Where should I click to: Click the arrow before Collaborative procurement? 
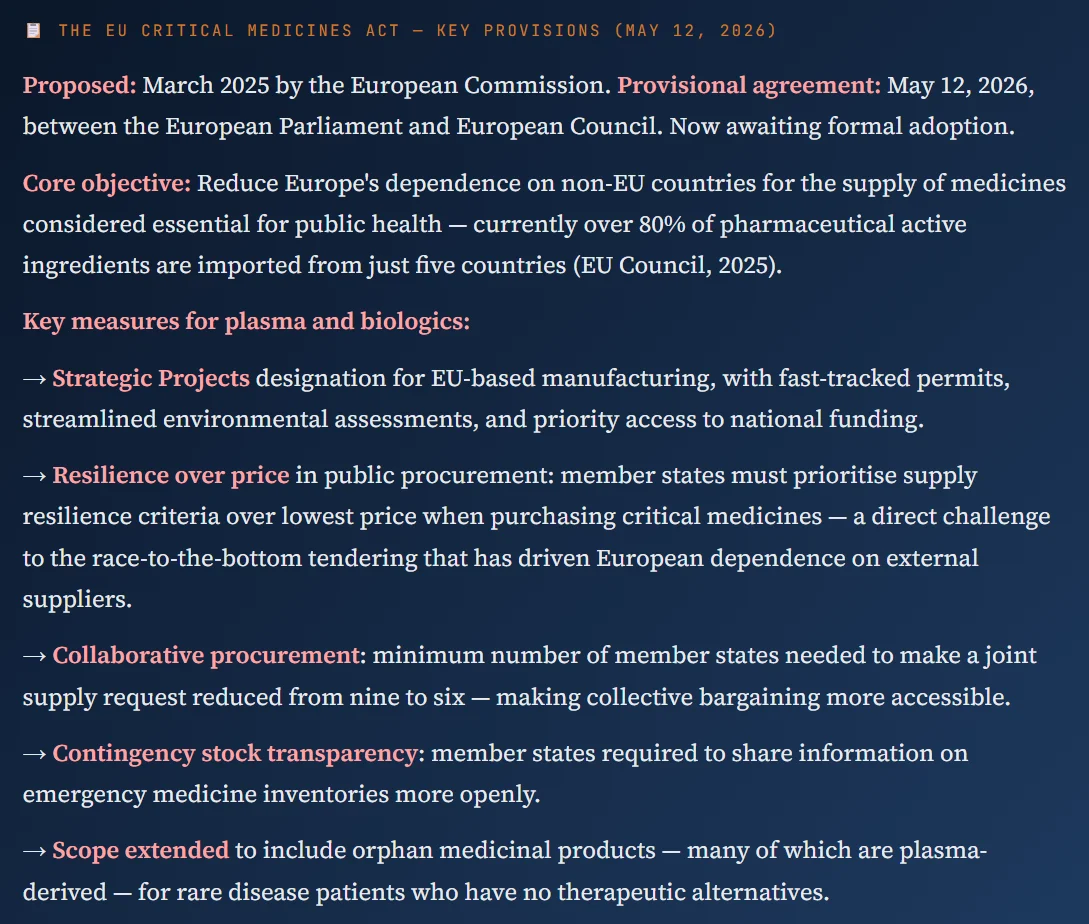click(x=35, y=657)
